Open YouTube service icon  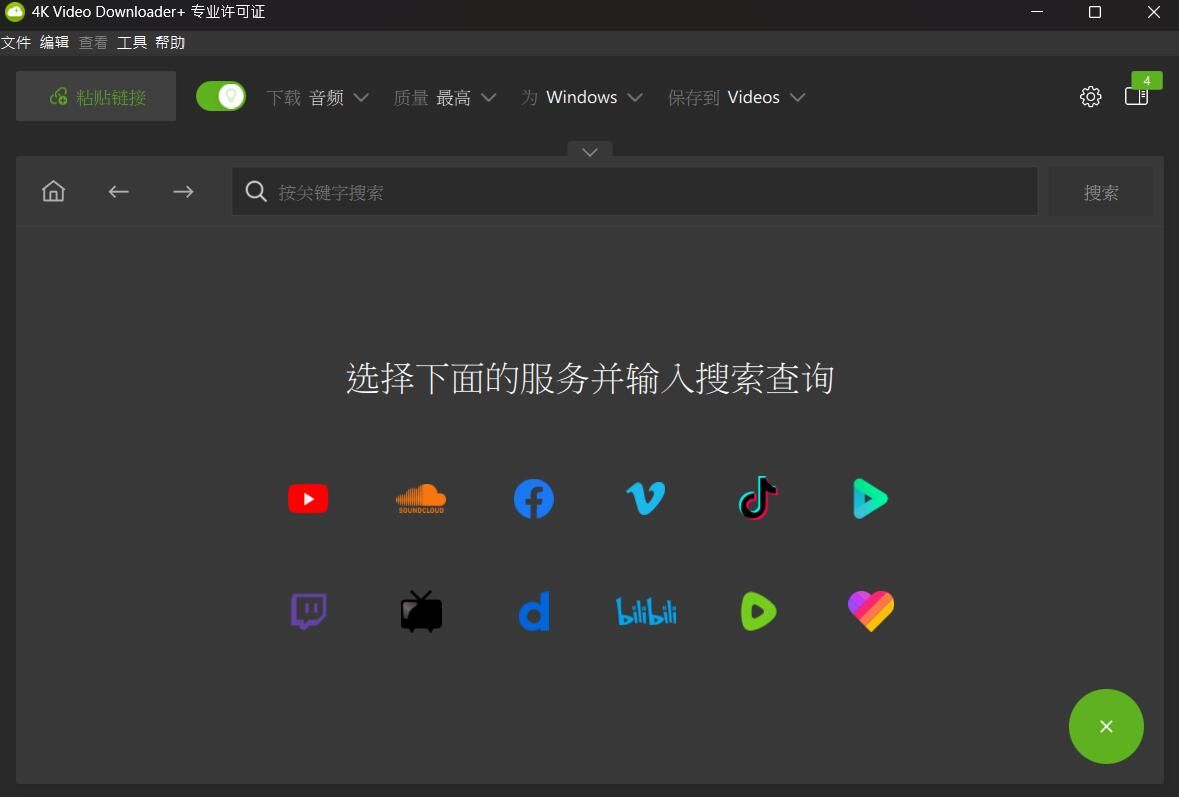click(308, 498)
